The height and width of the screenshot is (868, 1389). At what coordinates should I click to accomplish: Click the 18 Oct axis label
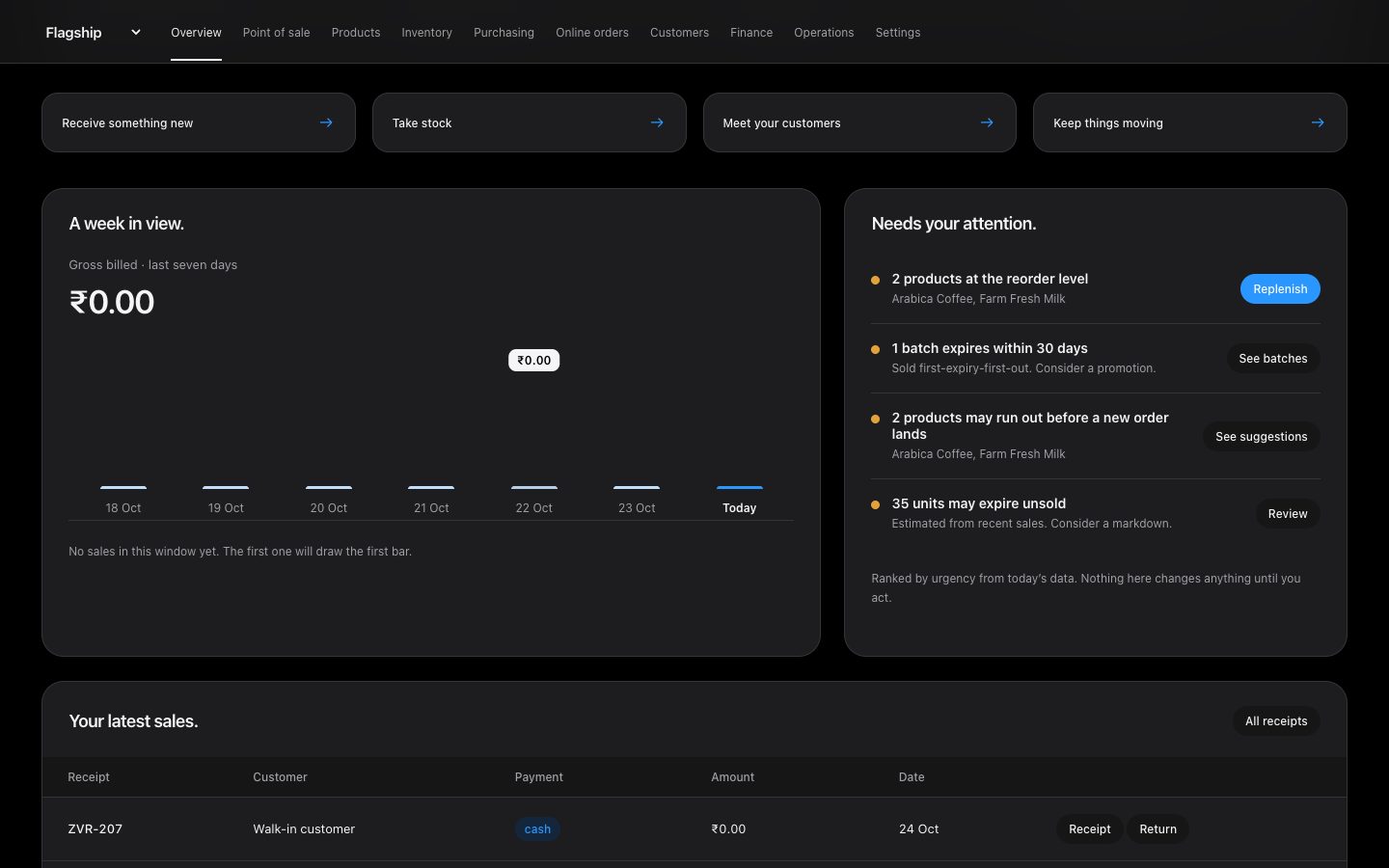(123, 507)
